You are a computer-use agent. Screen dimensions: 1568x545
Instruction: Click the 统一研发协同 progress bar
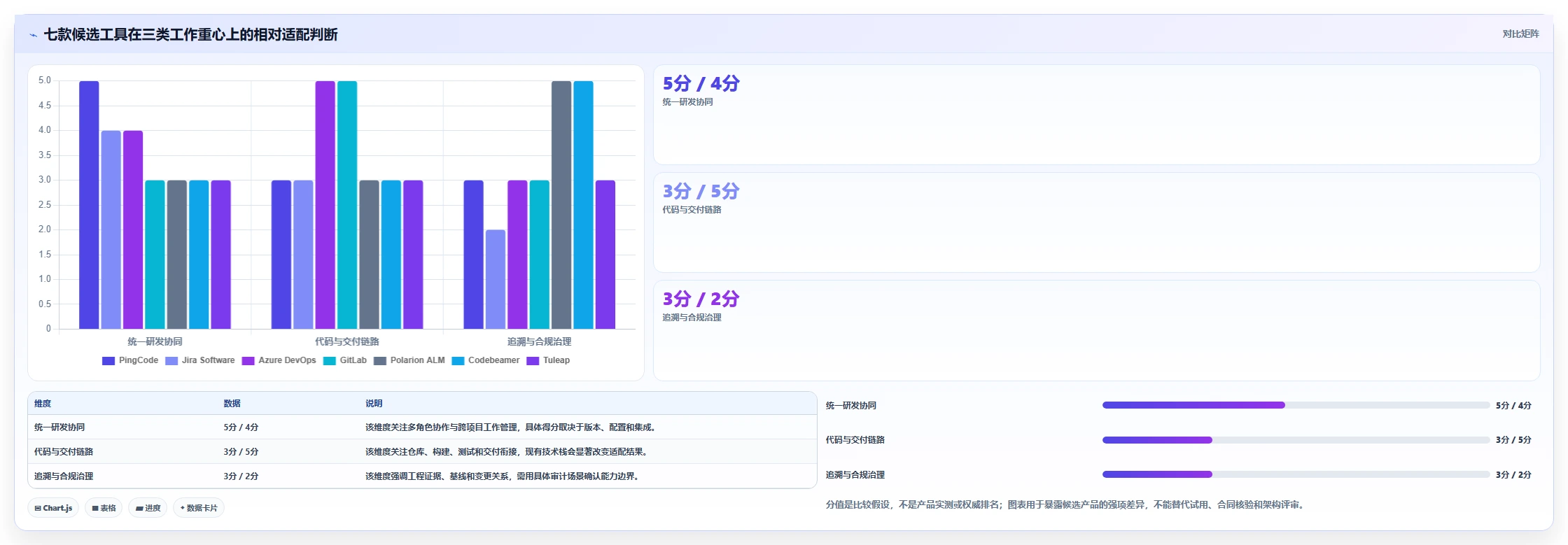[x=1296, y=405]
